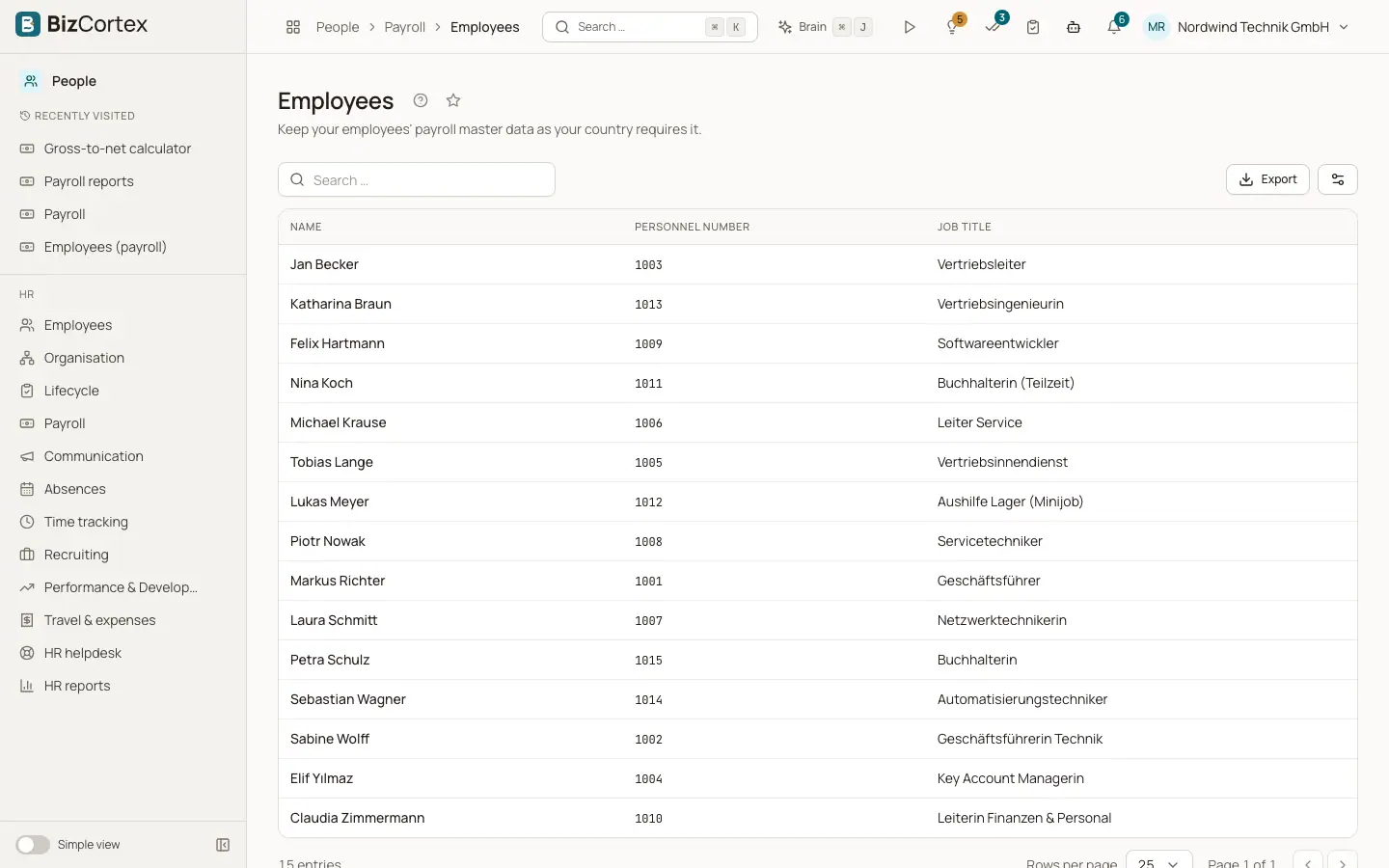Click the Payroll breadcrumb link
This screenshot has height=868, width=1389.
click(x=405, y=27)
